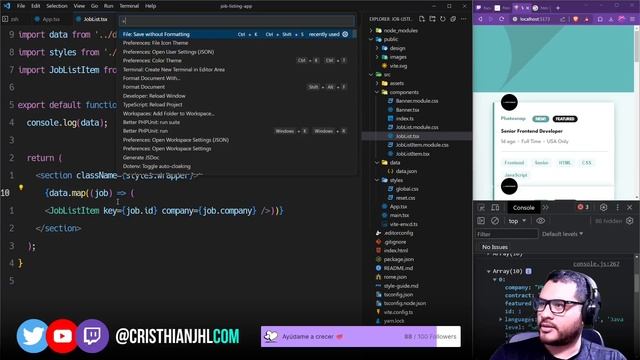
Task: Choose Format Document With... command
Action: (x=236, y=78)
